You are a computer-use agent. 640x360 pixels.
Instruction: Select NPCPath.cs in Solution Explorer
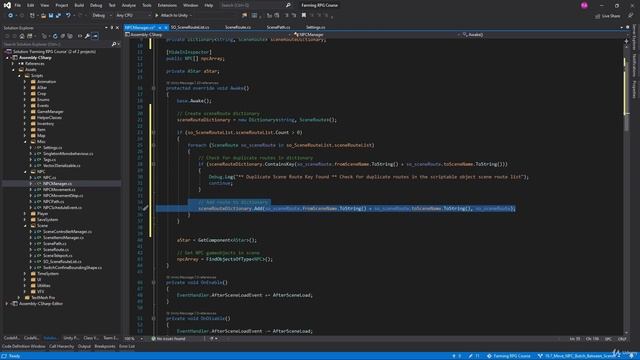coord(53,202)
